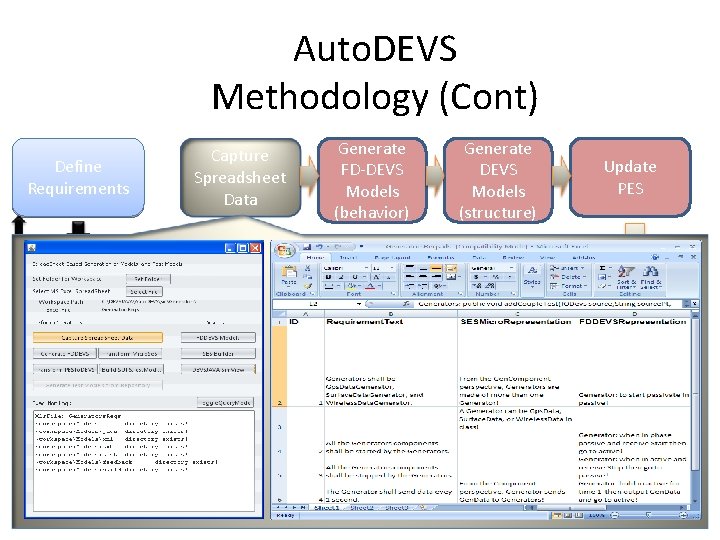720x540 pixels.
Task: Click the Select File button
Action: (x=144, y=292)
